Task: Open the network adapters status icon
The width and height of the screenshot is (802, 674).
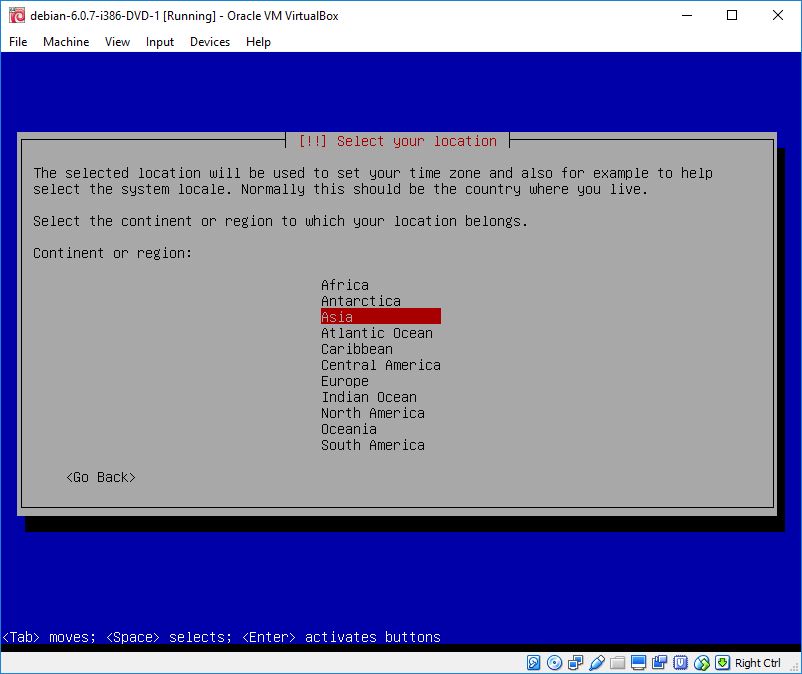Action: coord(575,663)
